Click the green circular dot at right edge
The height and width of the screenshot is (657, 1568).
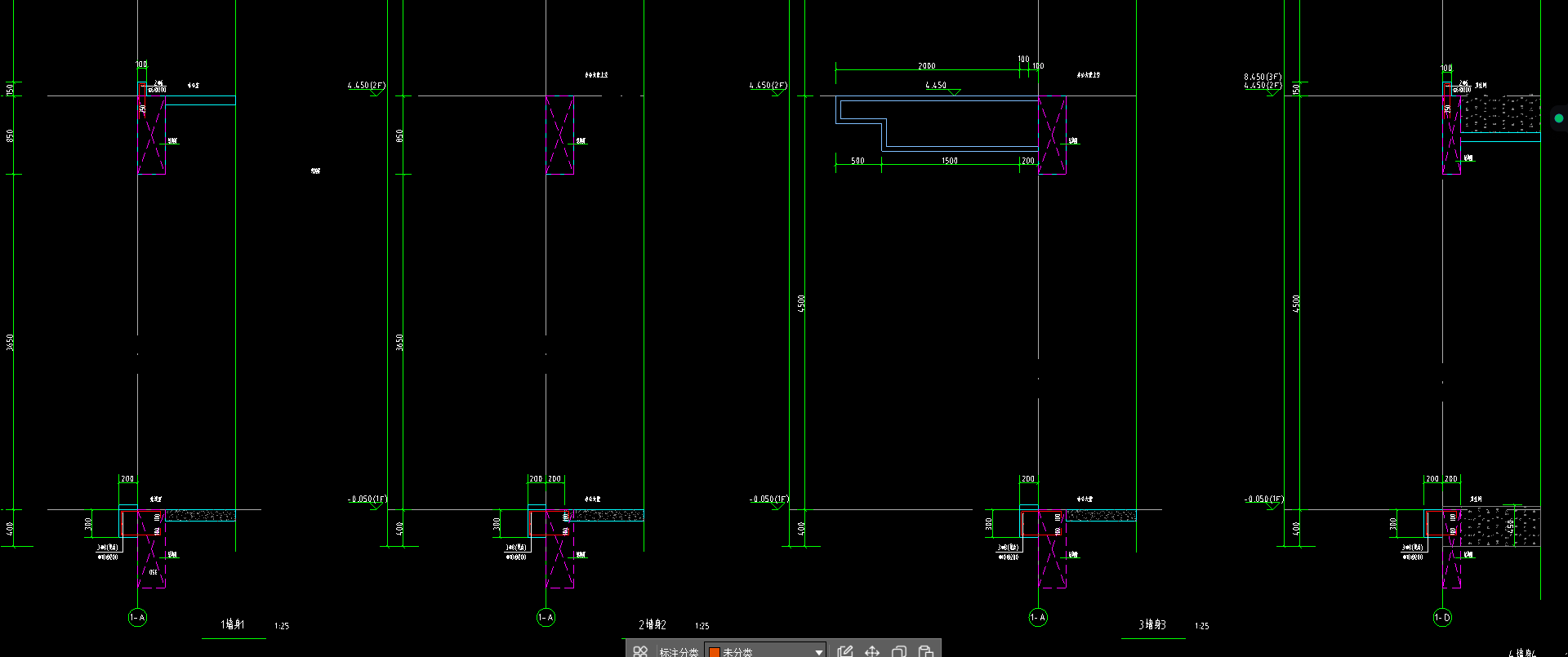[x=1559, y=118]
